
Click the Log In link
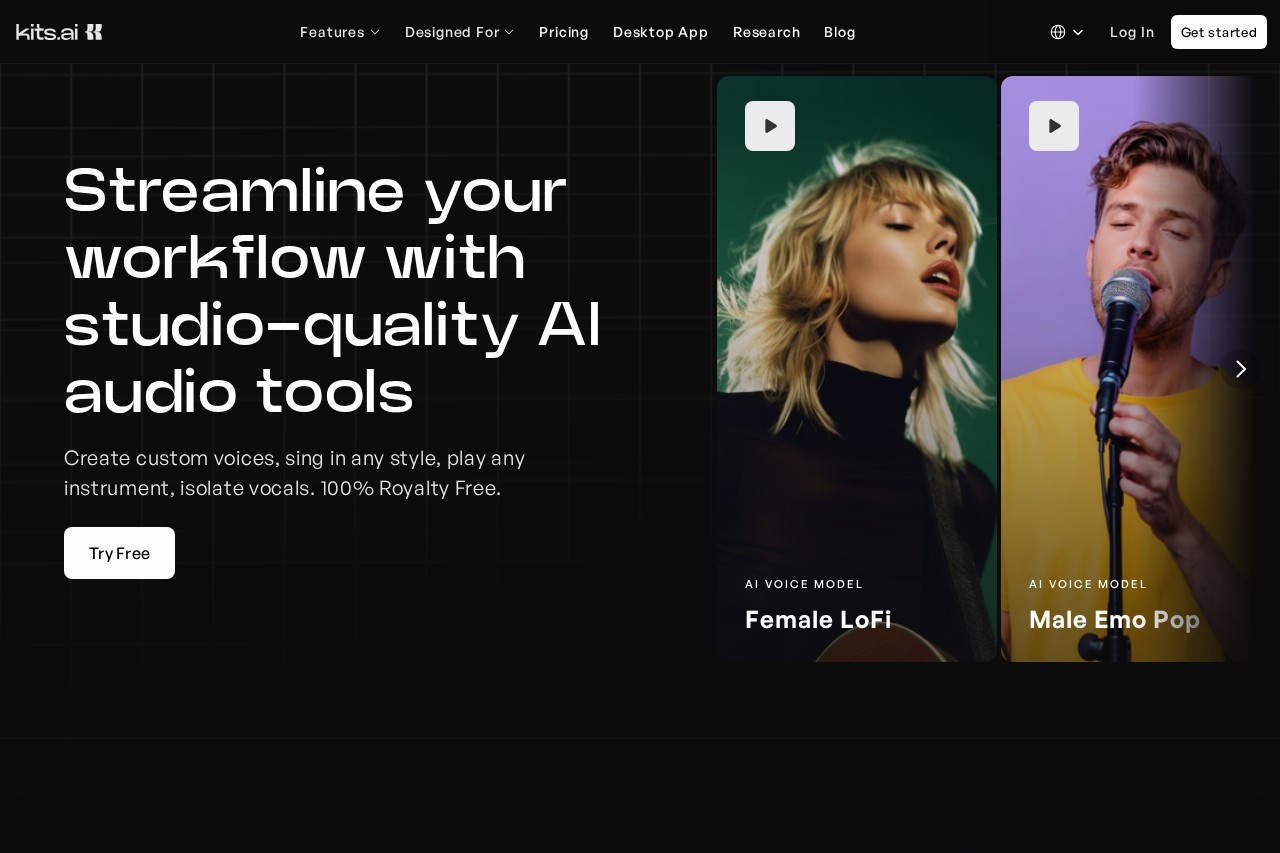tap(1132, 32)
